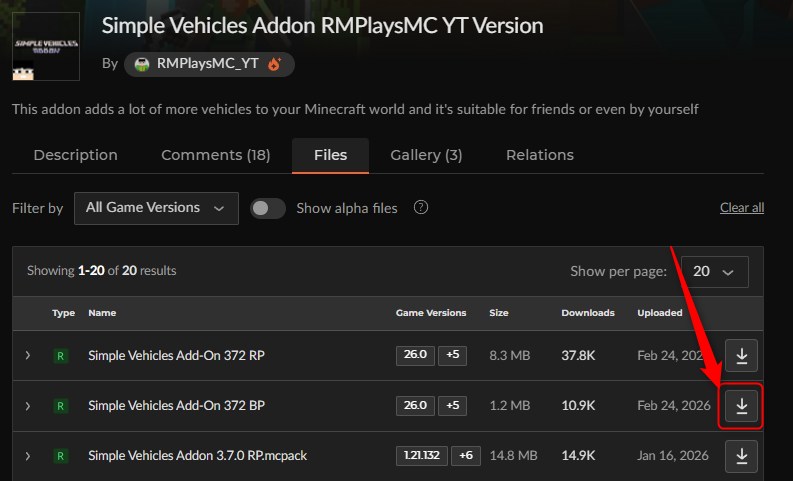
Task: Open the Show per page 20 dropdown
Action: click(x=715, y=272)
